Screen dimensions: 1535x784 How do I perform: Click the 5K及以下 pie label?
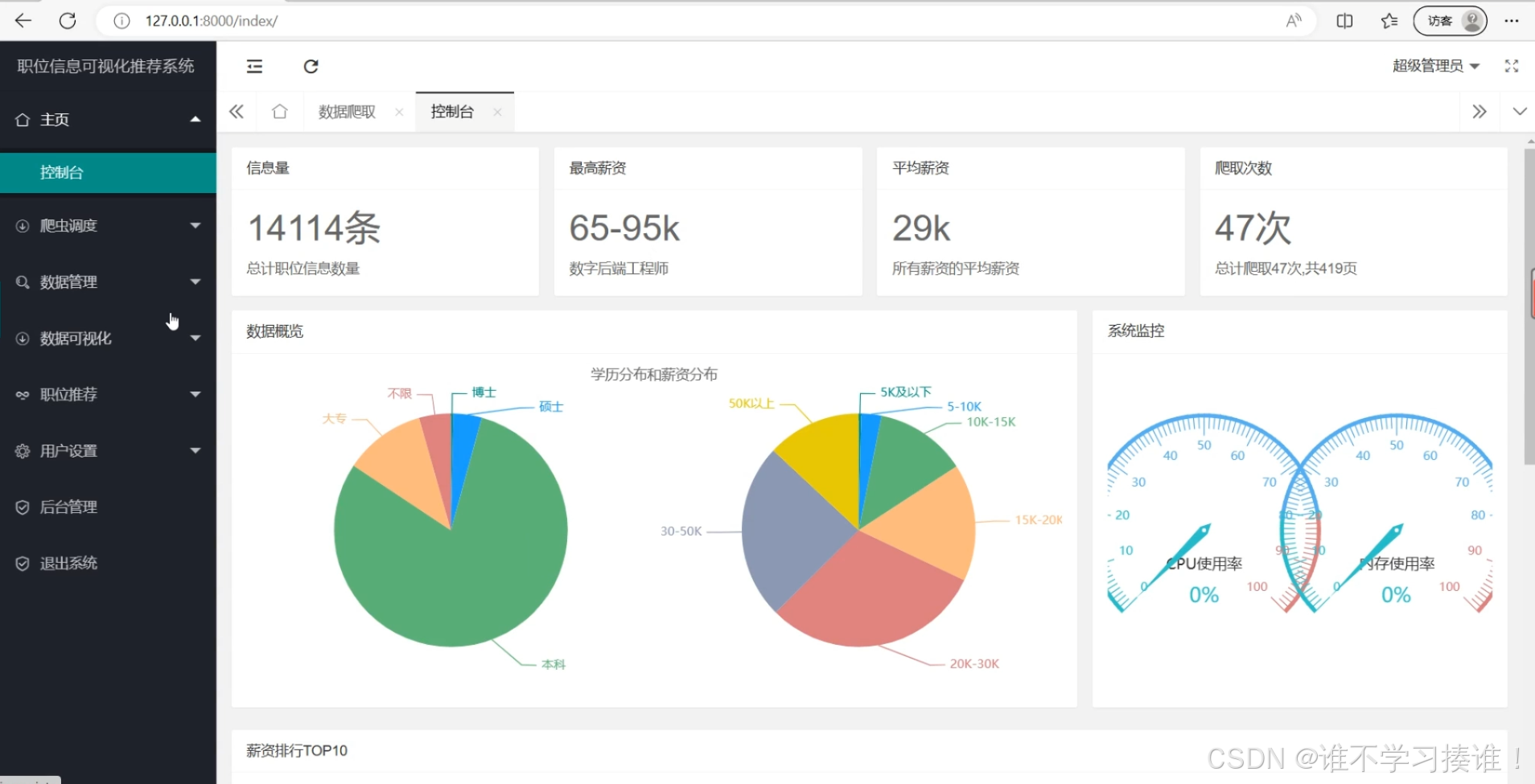[906, 392]
